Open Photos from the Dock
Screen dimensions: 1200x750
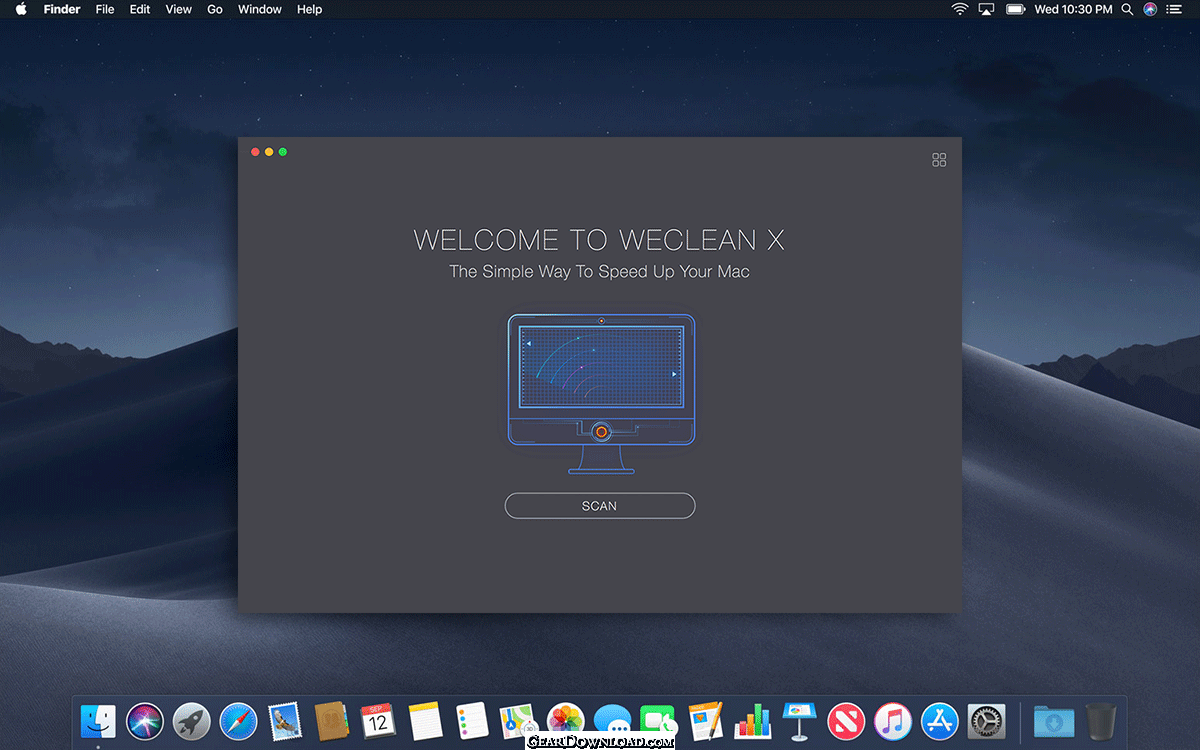565,720
